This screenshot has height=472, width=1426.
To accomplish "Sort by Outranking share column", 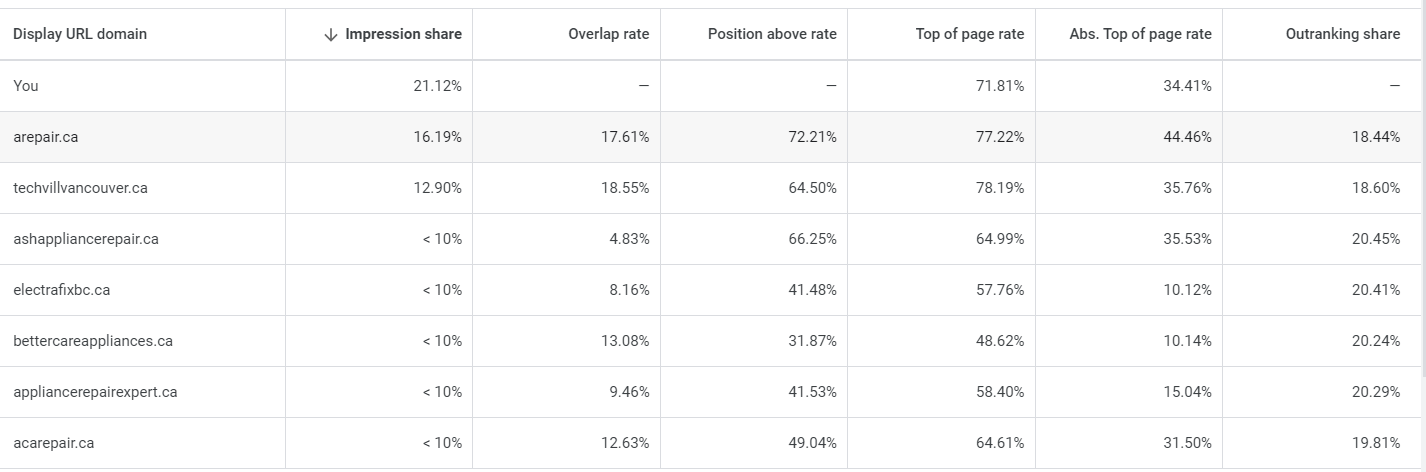I will [1342, 34].
